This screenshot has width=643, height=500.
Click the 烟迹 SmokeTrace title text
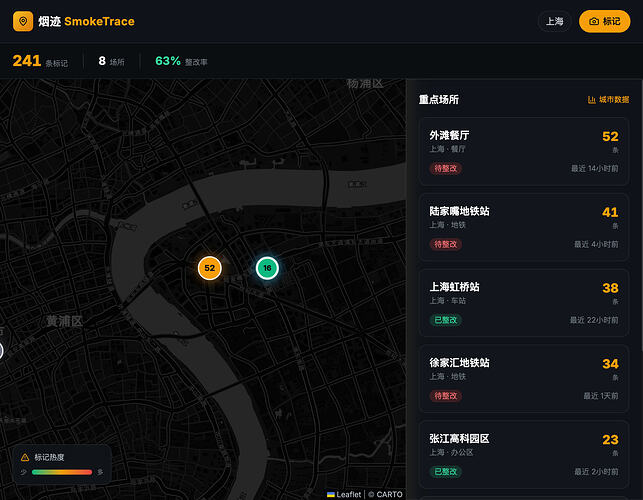click(x=87, y=21)
